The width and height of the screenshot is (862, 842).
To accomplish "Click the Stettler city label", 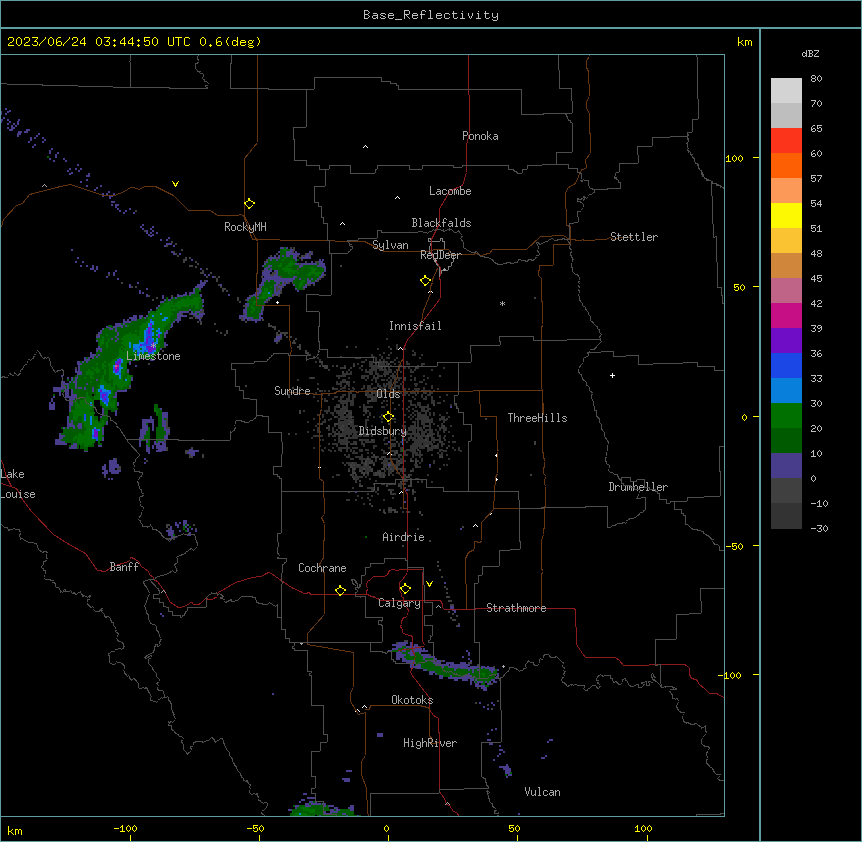I will click(x=634, y=237).
